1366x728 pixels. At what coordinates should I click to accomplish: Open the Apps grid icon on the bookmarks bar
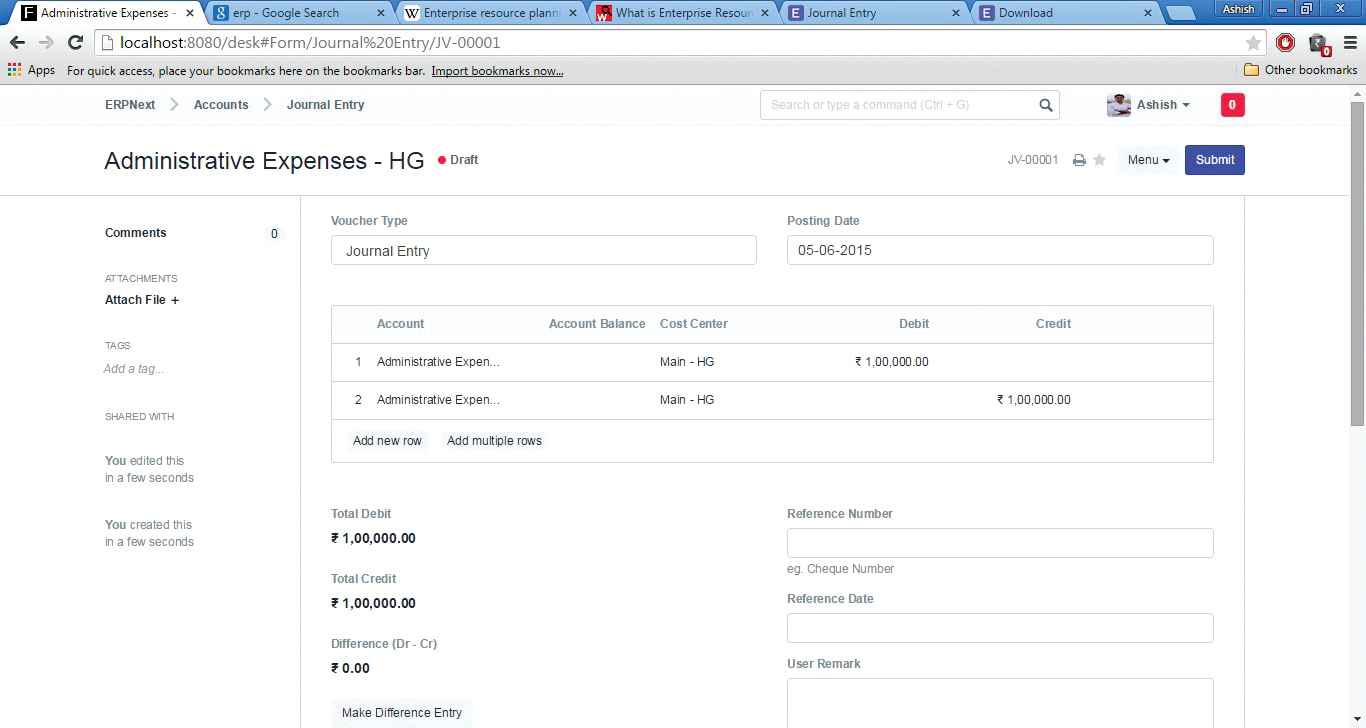click(13, 69)
